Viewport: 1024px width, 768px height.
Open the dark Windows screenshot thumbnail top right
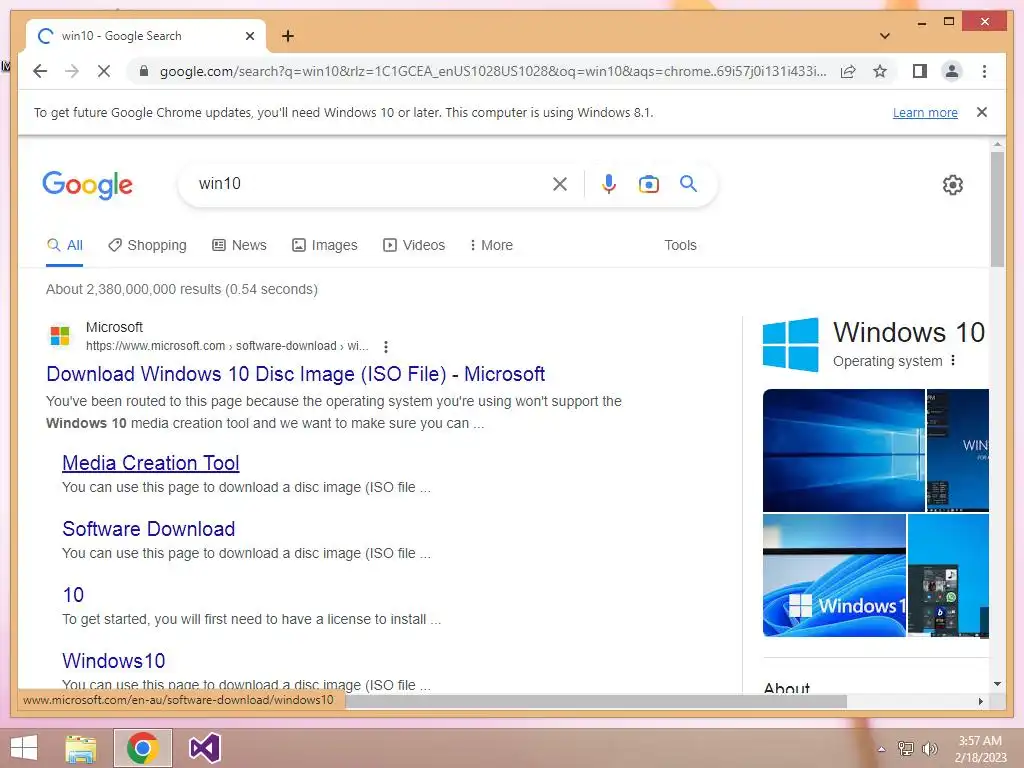coord(958,451)
